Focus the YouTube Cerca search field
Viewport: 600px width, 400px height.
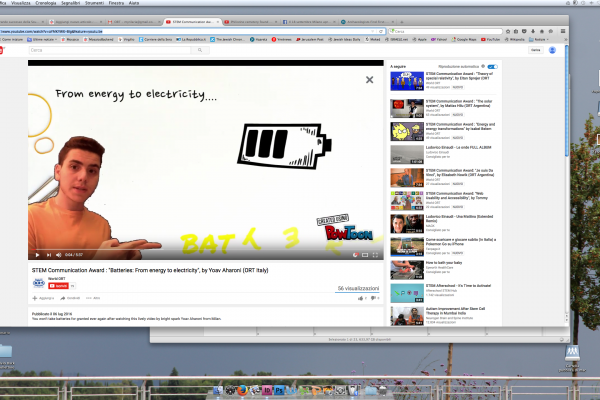pyautogui.click(x=110, y=50)
